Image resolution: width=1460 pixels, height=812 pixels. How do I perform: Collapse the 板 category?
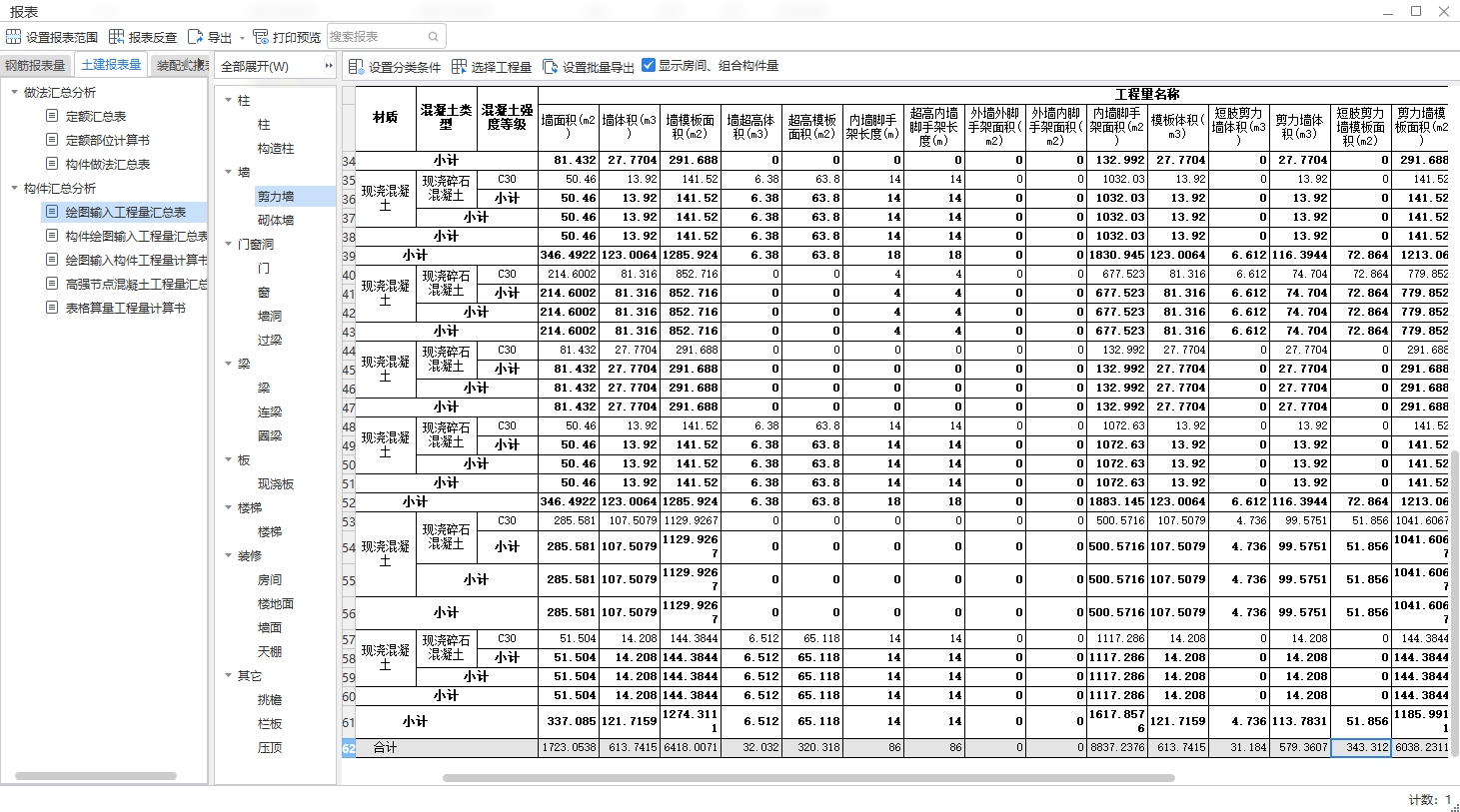pyautogui.click(x=228, y=459)
